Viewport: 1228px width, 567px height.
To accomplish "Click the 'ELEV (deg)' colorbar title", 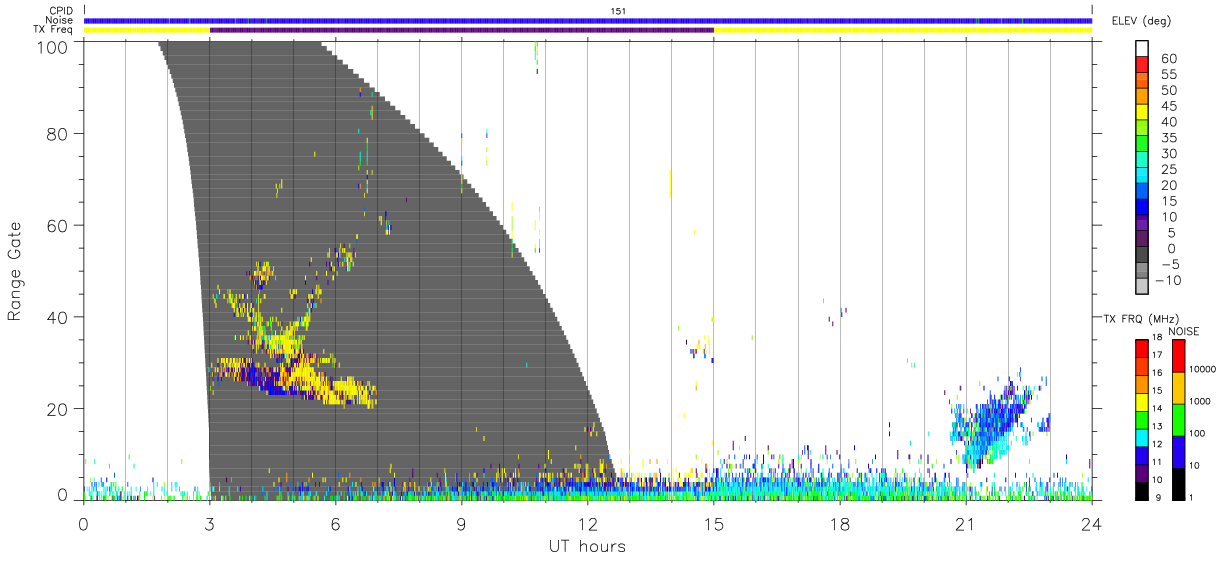I will (1141, 21).
